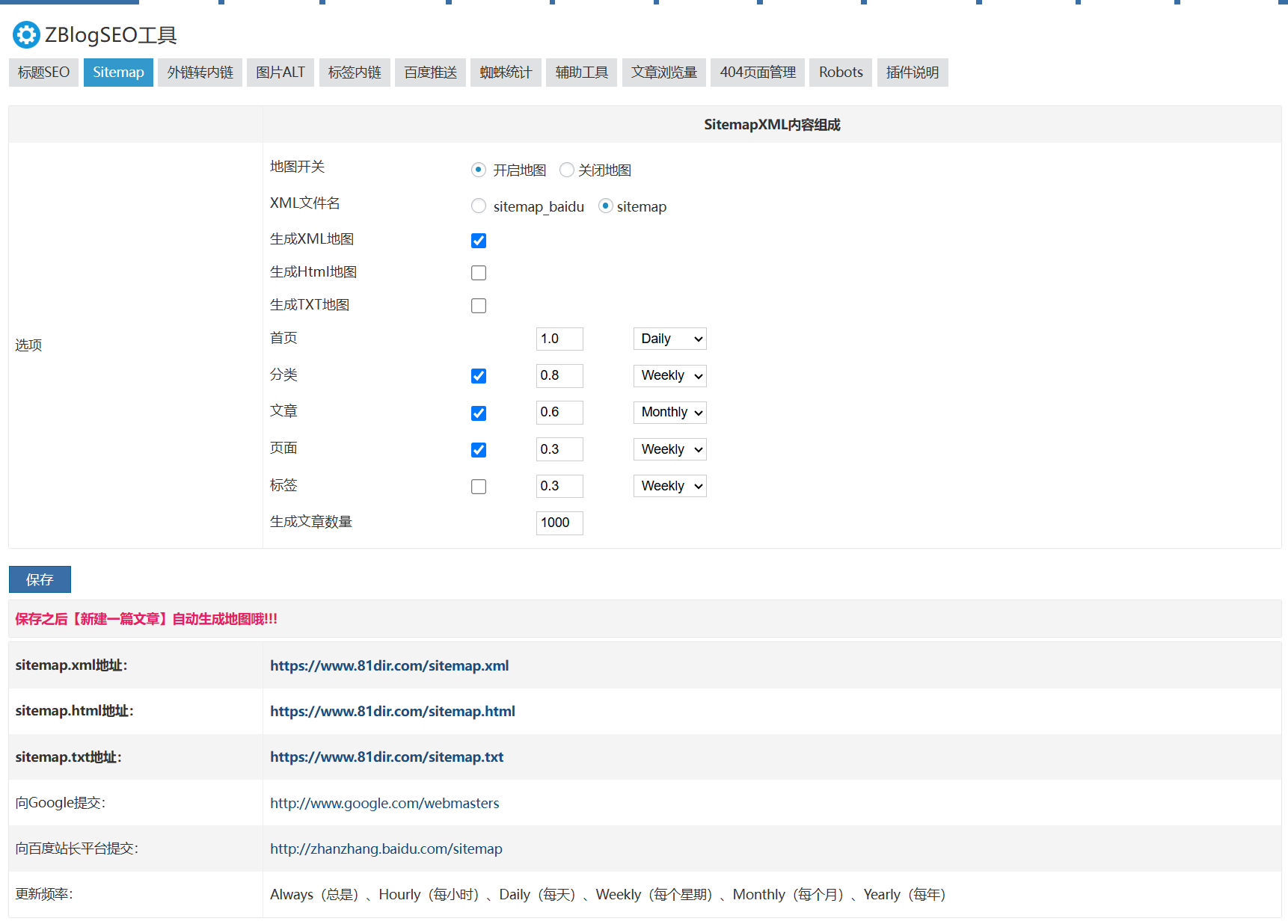This screenshot has width=1288, height=924.
Task: Enable the 生成TXT地图 checkbox
Action: pos(478,305)
